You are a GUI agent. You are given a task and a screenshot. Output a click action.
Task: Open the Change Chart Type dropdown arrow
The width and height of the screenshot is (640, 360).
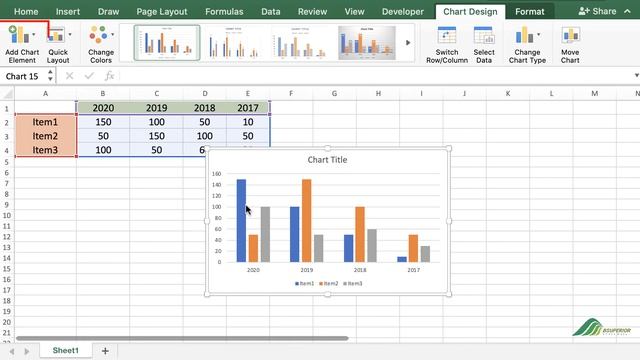539,34
